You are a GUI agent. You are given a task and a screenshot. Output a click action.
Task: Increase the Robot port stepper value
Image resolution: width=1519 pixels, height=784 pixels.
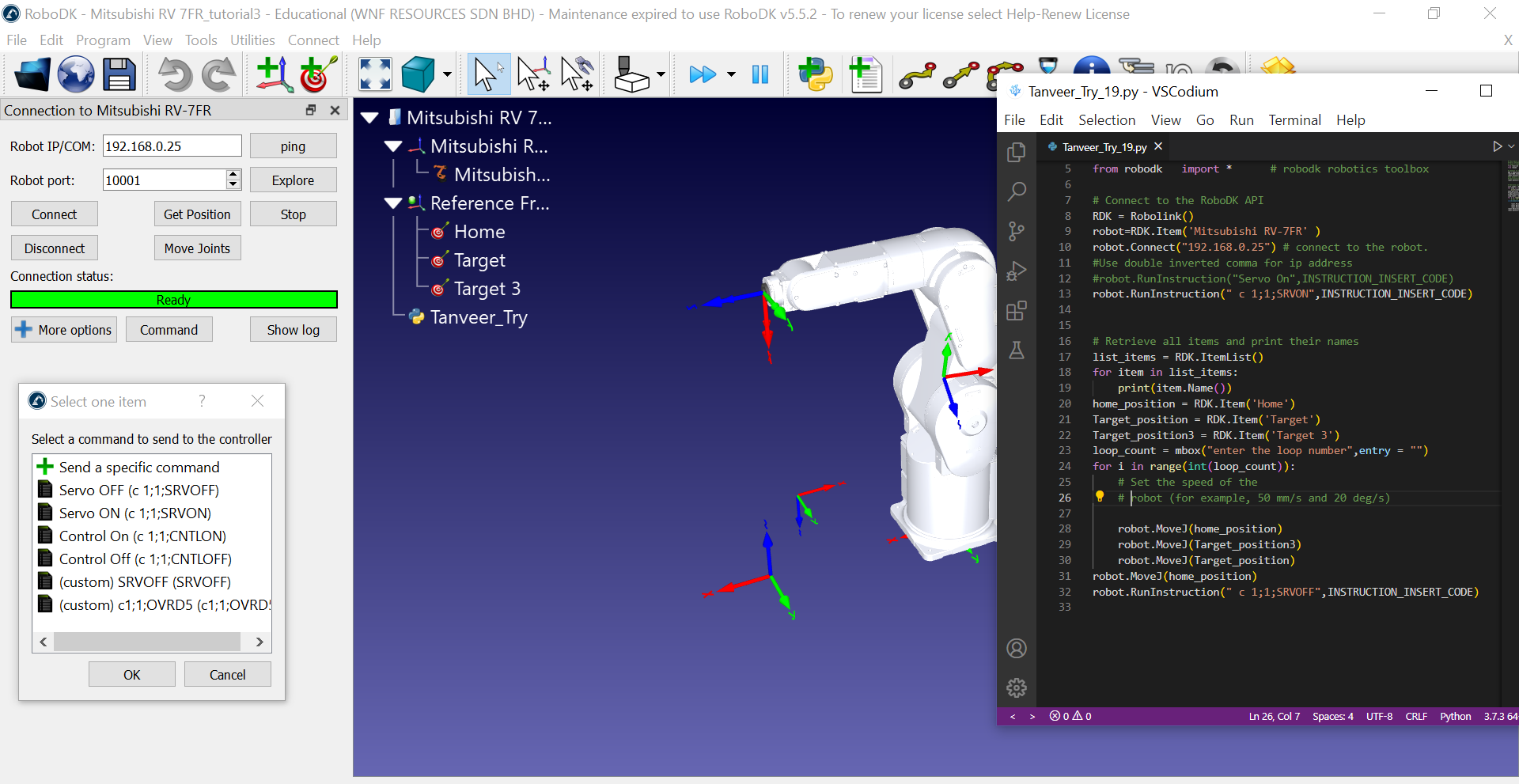(233, 175)
